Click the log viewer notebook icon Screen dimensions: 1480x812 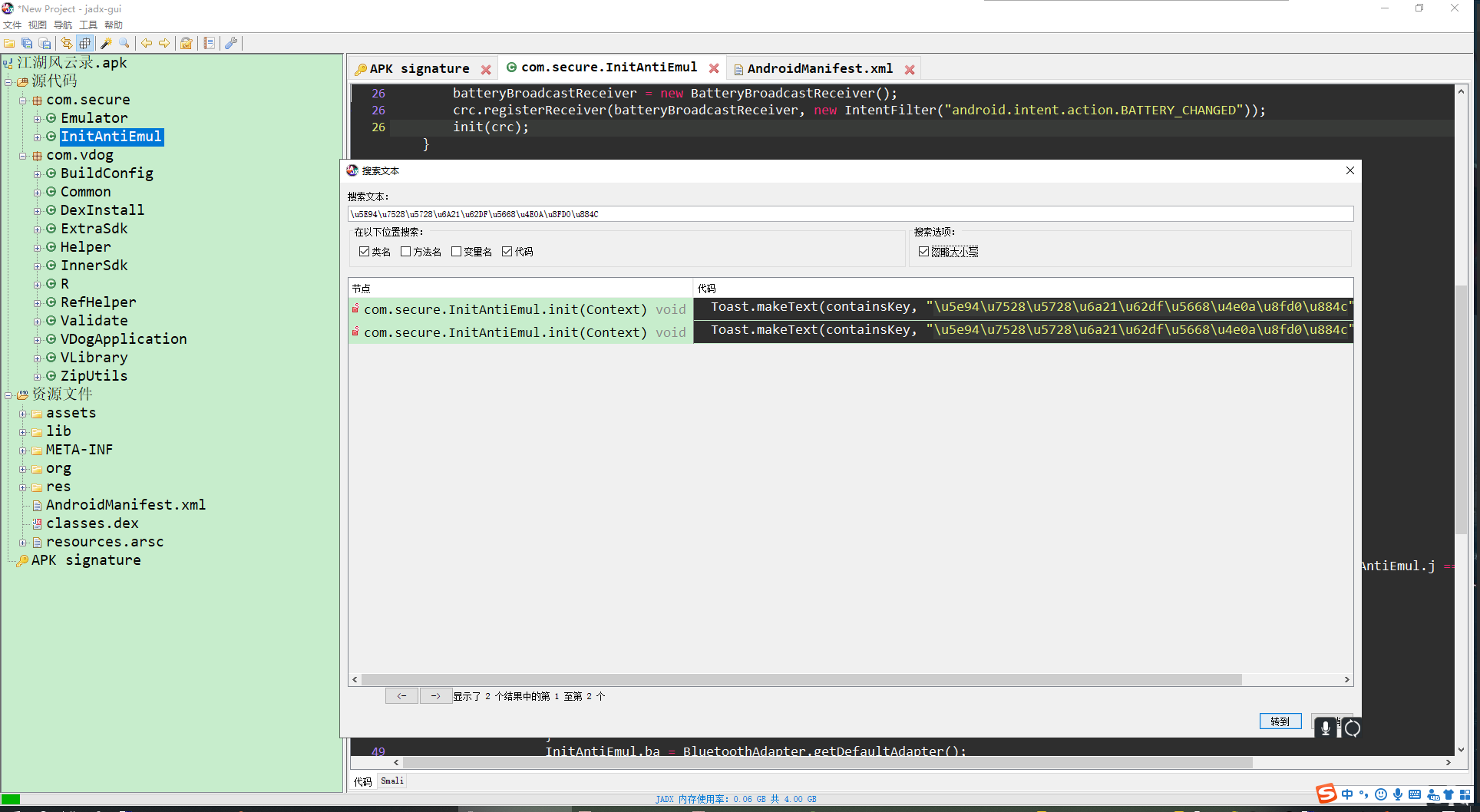[209, 43]
